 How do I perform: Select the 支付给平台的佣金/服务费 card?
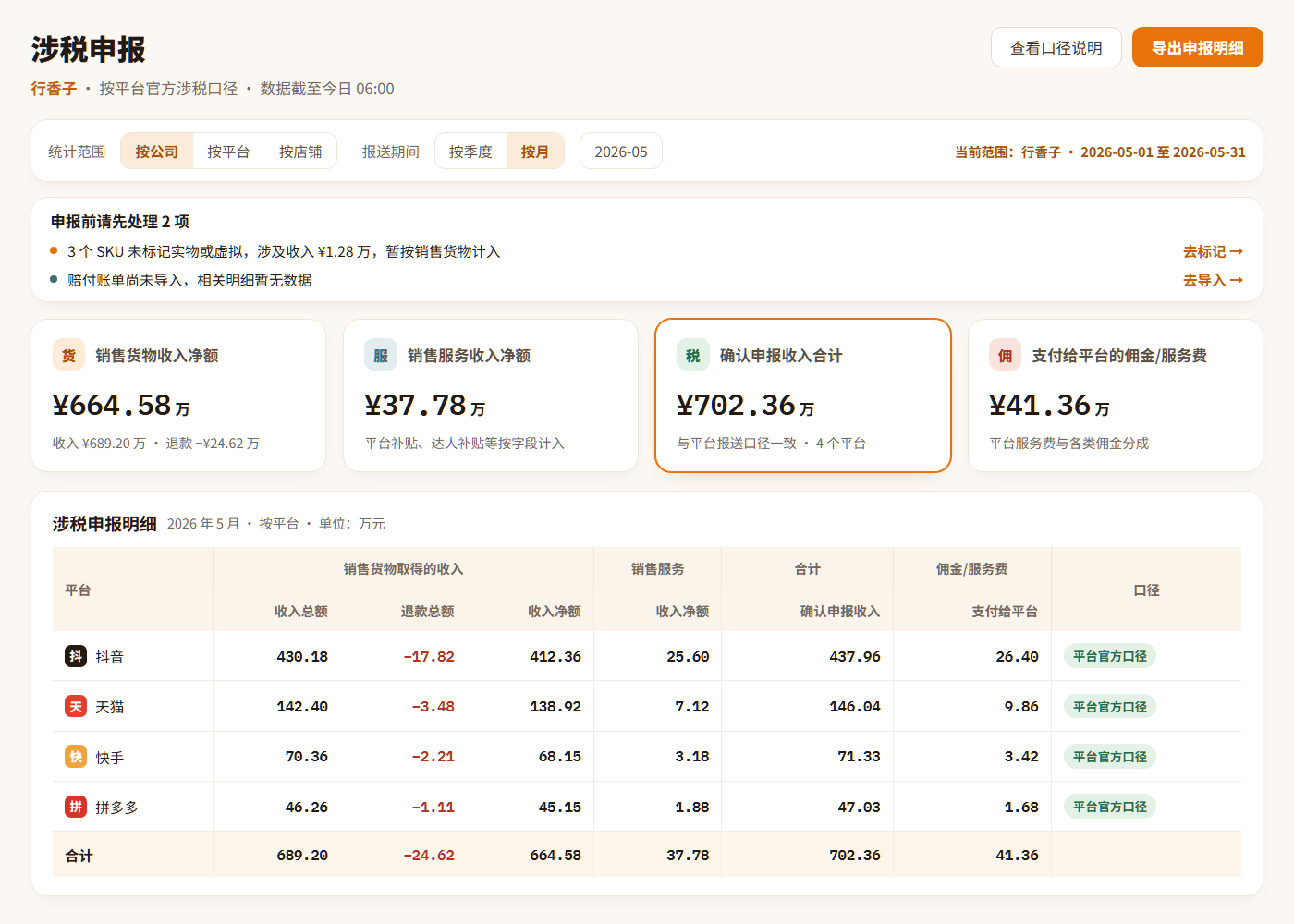(1116, 395)
